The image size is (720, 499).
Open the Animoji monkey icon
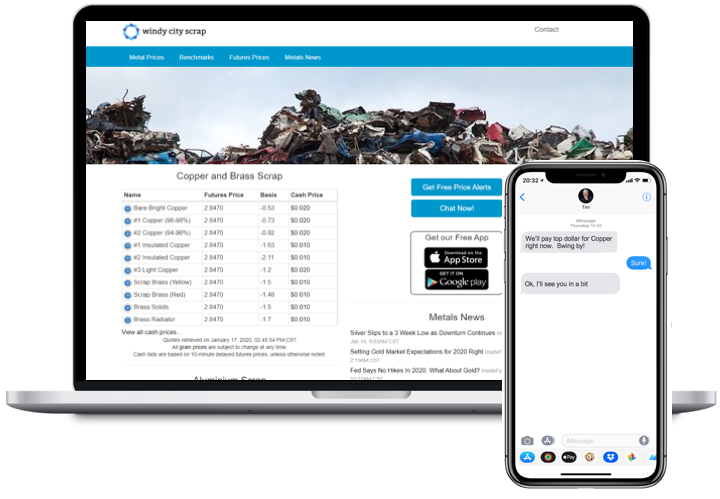pos(590,457)
